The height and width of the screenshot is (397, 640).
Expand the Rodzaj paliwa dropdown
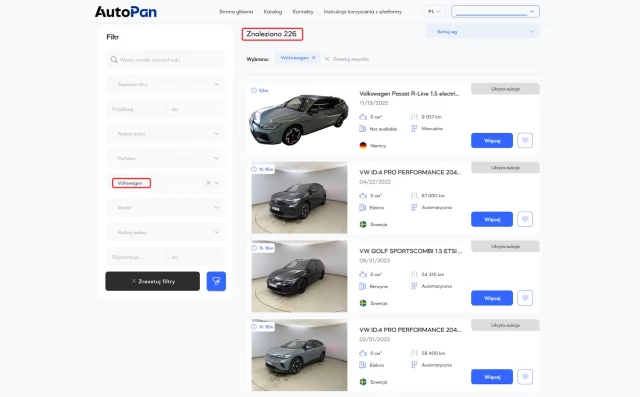(165, 232)
